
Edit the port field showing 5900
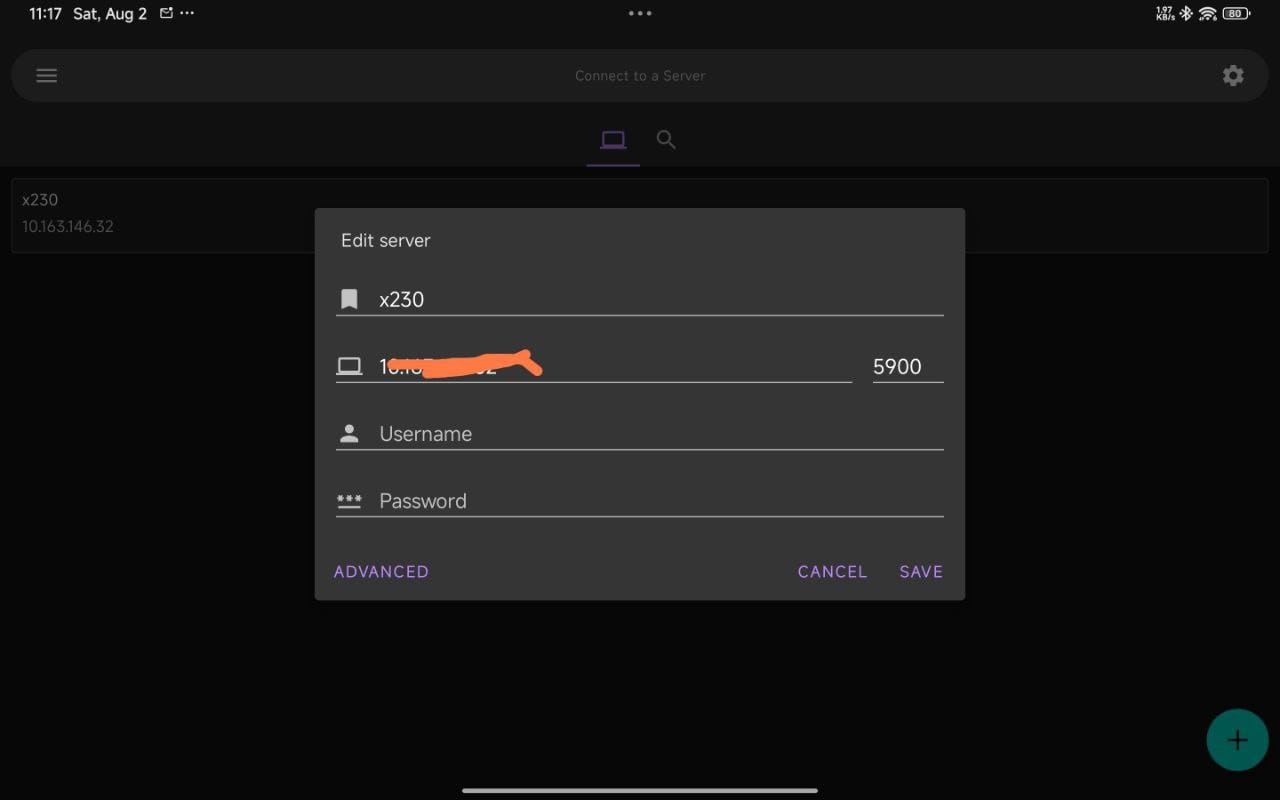pos(908,367)
